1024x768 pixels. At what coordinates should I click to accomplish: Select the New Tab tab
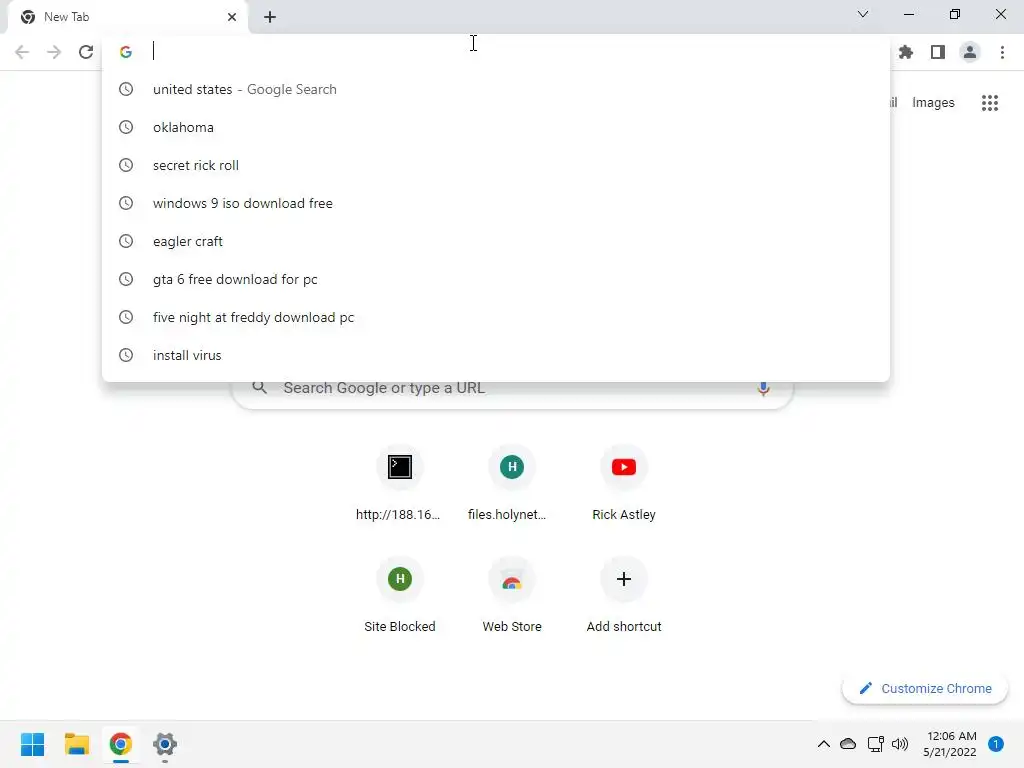coord(127,17)
